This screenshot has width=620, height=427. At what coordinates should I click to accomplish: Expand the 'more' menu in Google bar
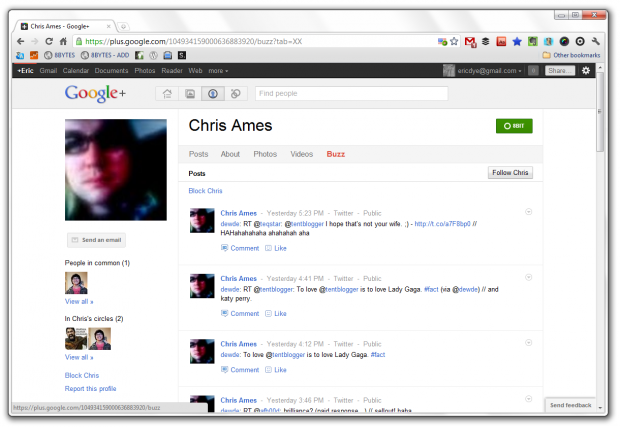coord(218,71)
